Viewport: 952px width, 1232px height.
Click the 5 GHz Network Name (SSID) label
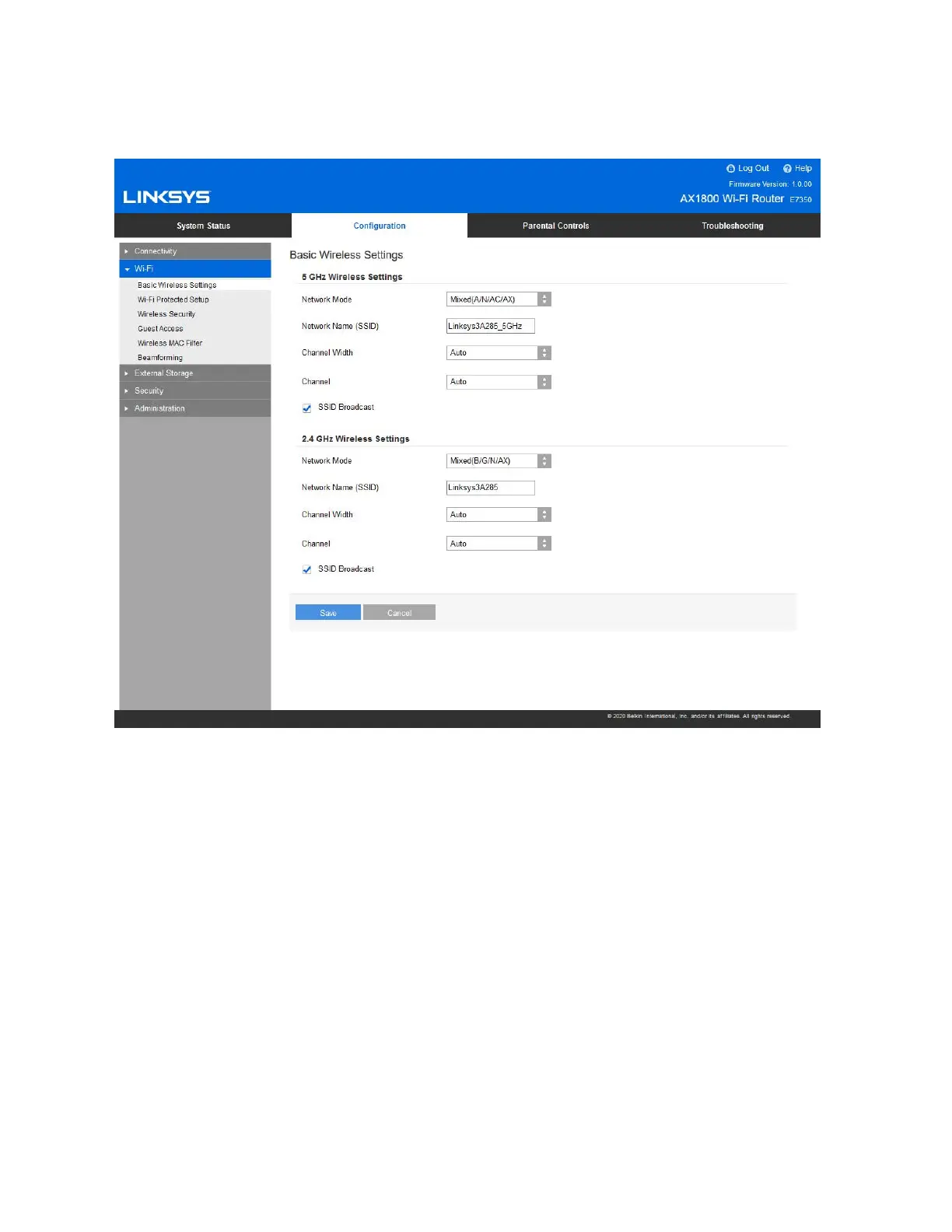point(340,327)
